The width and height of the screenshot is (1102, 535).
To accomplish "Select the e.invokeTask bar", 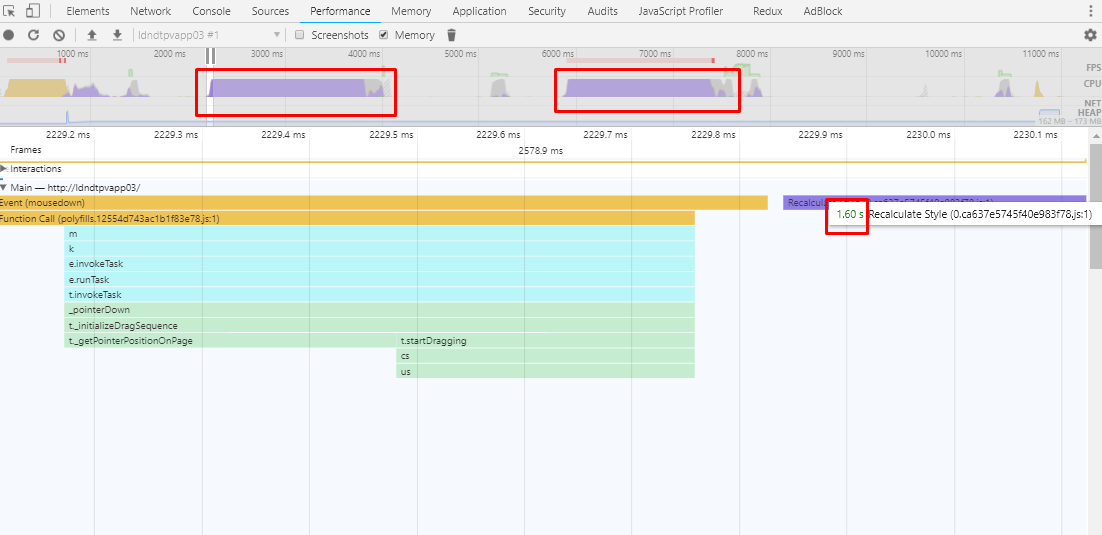I will [x=379, y=264].
